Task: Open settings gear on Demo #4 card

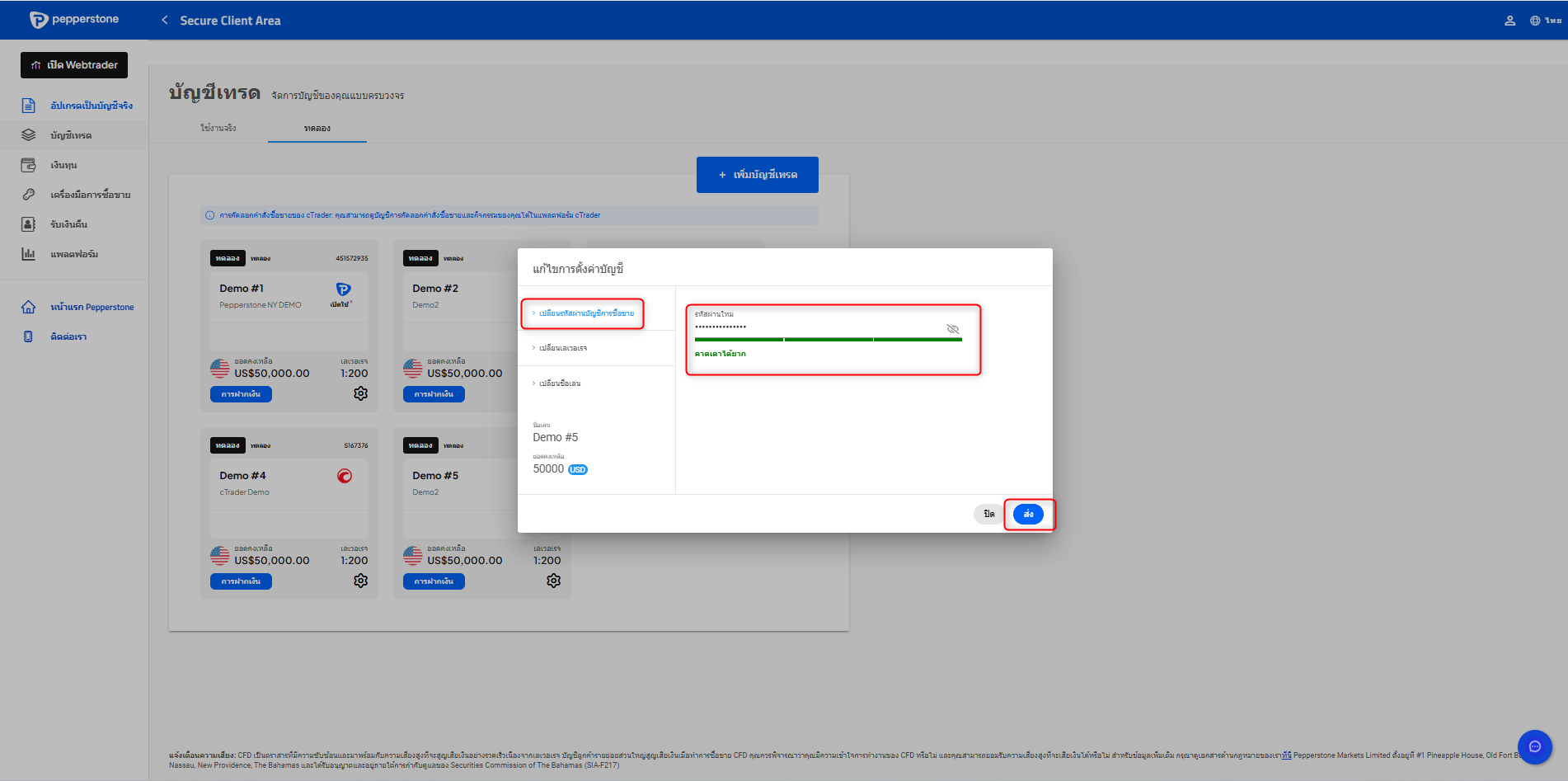Action: click(360, 581)
